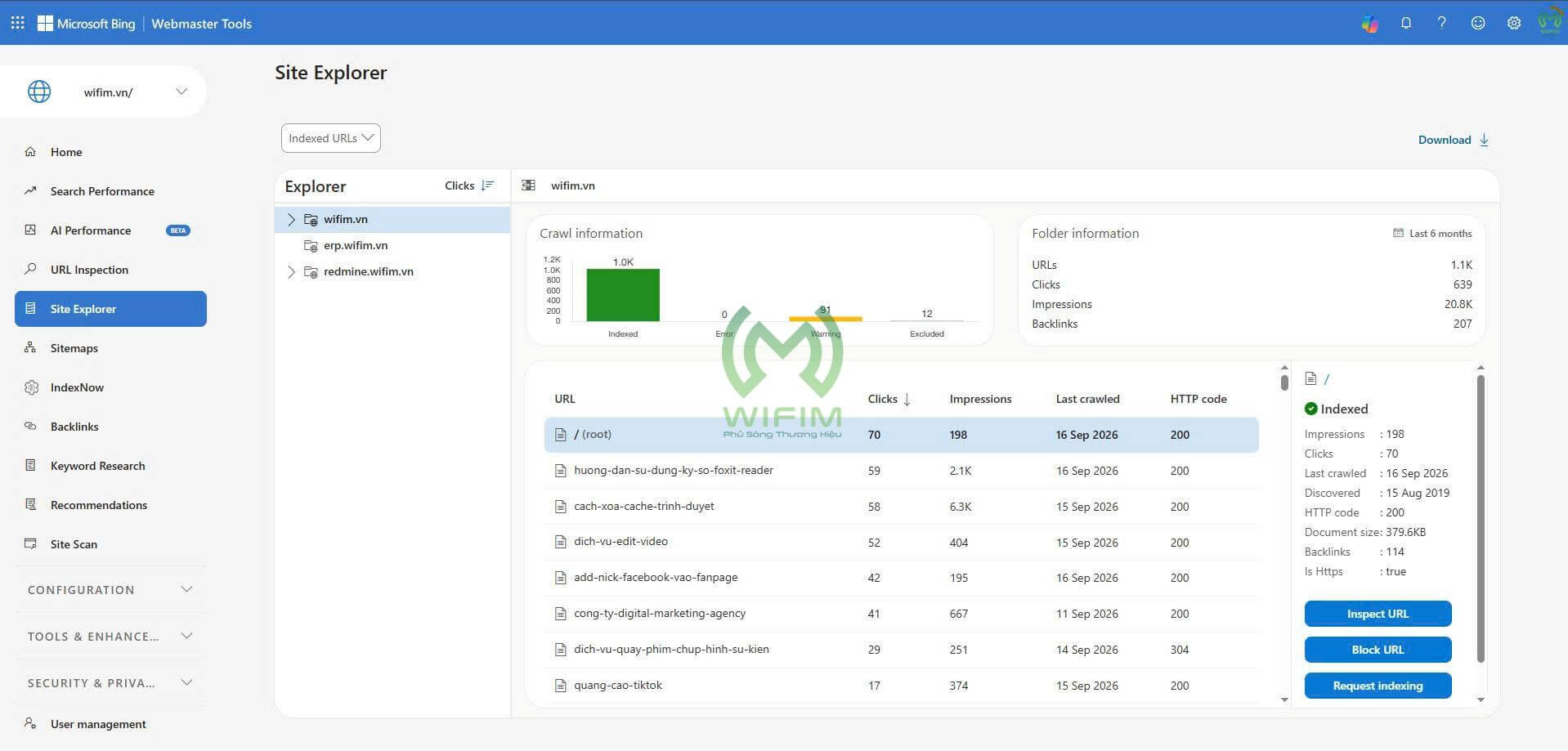Image resolution: width=1568 pixels, height=751 pixels.
Task: Open the account profile avatar
Action: click(x=1550, y=21)
